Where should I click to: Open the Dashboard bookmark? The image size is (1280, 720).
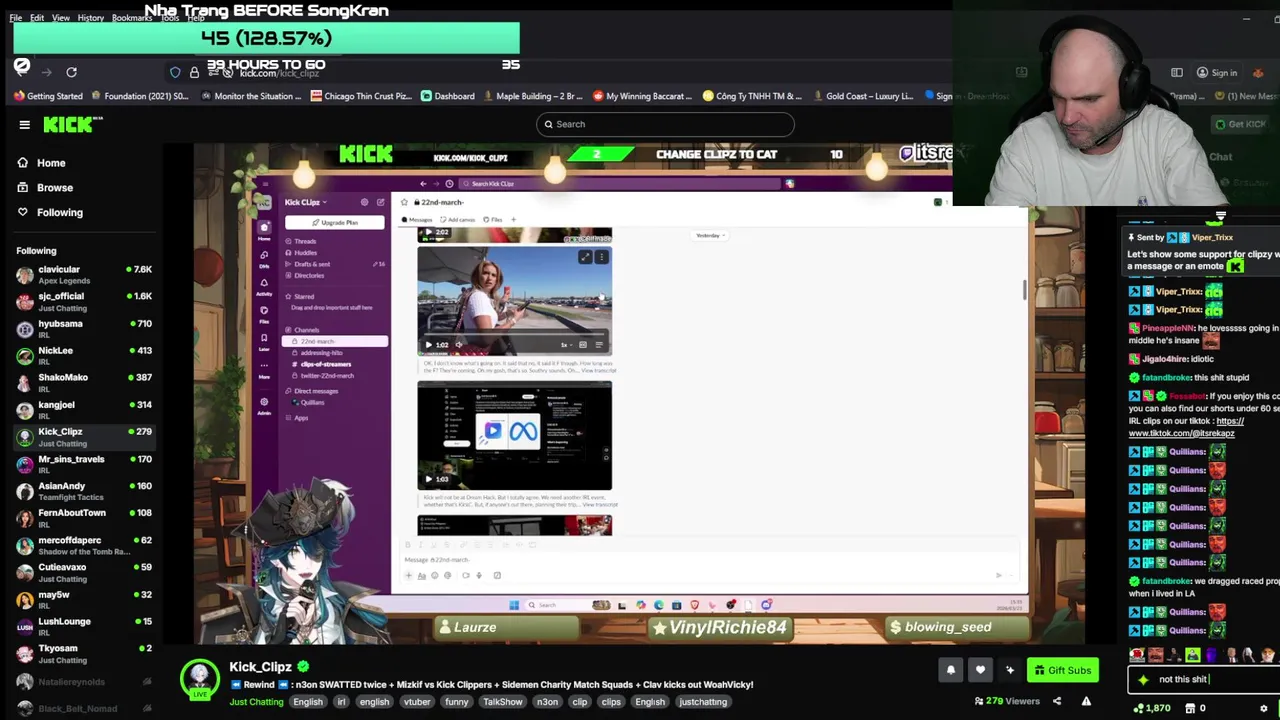click(447, 96)
